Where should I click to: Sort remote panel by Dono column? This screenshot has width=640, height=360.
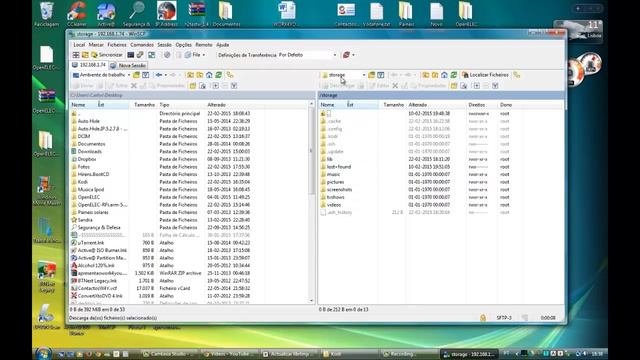click(x=506, y=105)
